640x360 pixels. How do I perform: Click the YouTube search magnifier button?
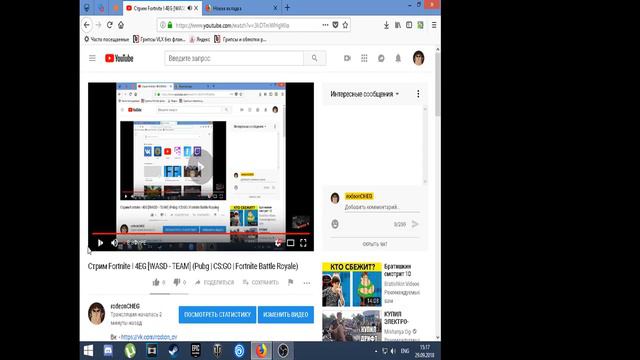point(314,58)
